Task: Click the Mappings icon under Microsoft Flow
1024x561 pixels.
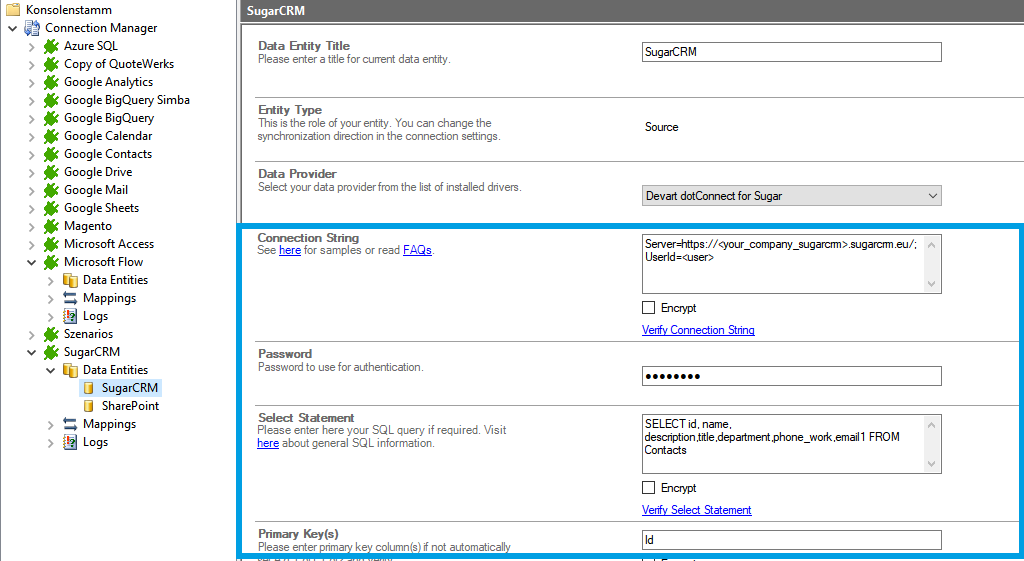Action: tap(70, 298)
